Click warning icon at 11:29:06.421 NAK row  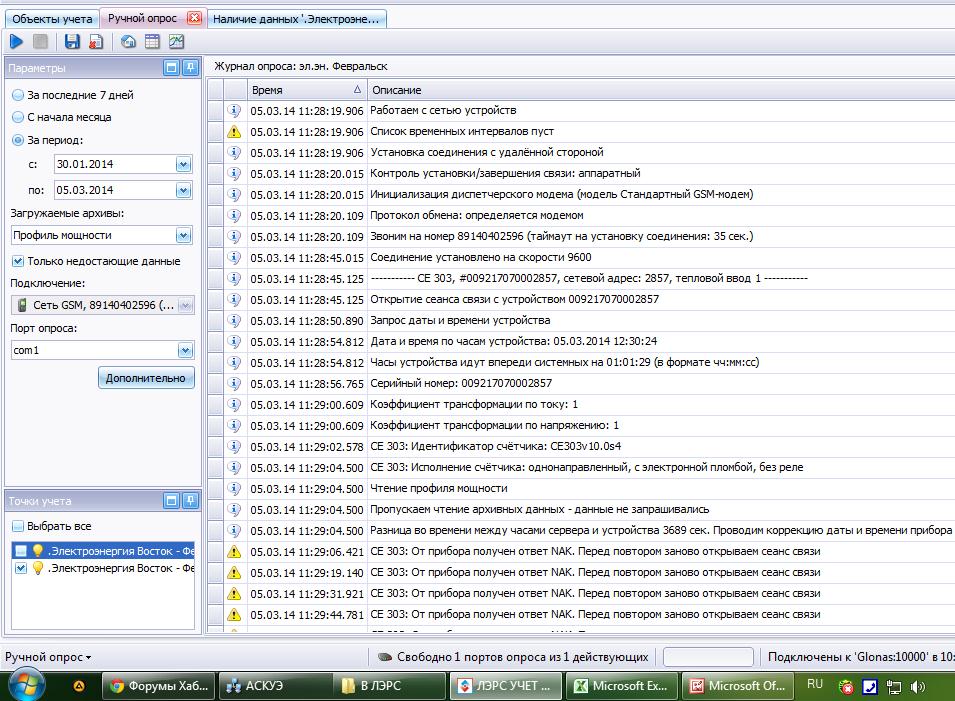point(234,552)
